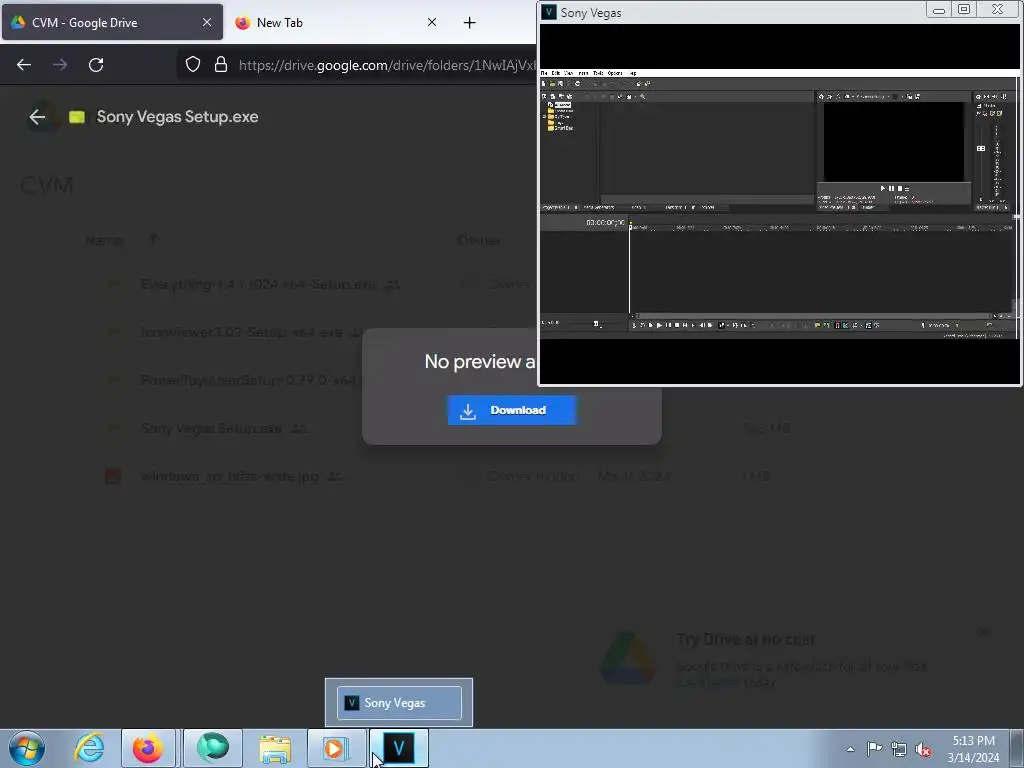The height and width of the screenshot is (768, 1024).
Task: Show site security info via padlock icon
Action: pos(221,64)
